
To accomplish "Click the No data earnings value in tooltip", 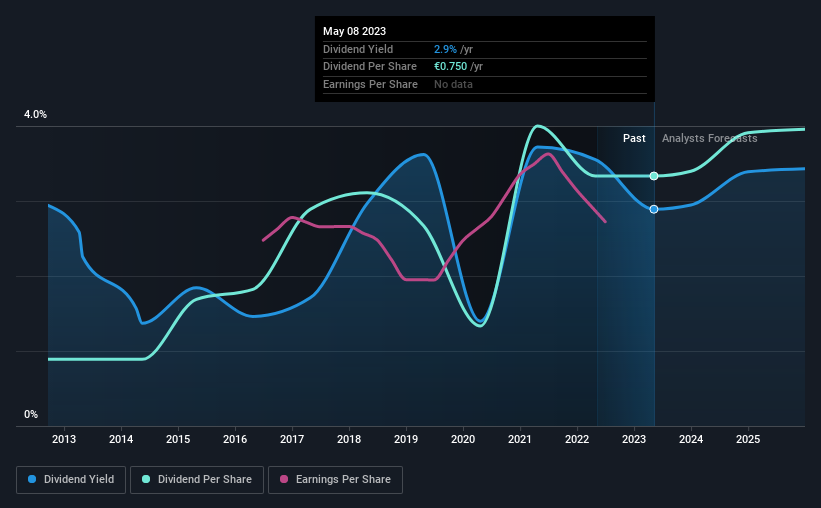I will coord(453,84).
